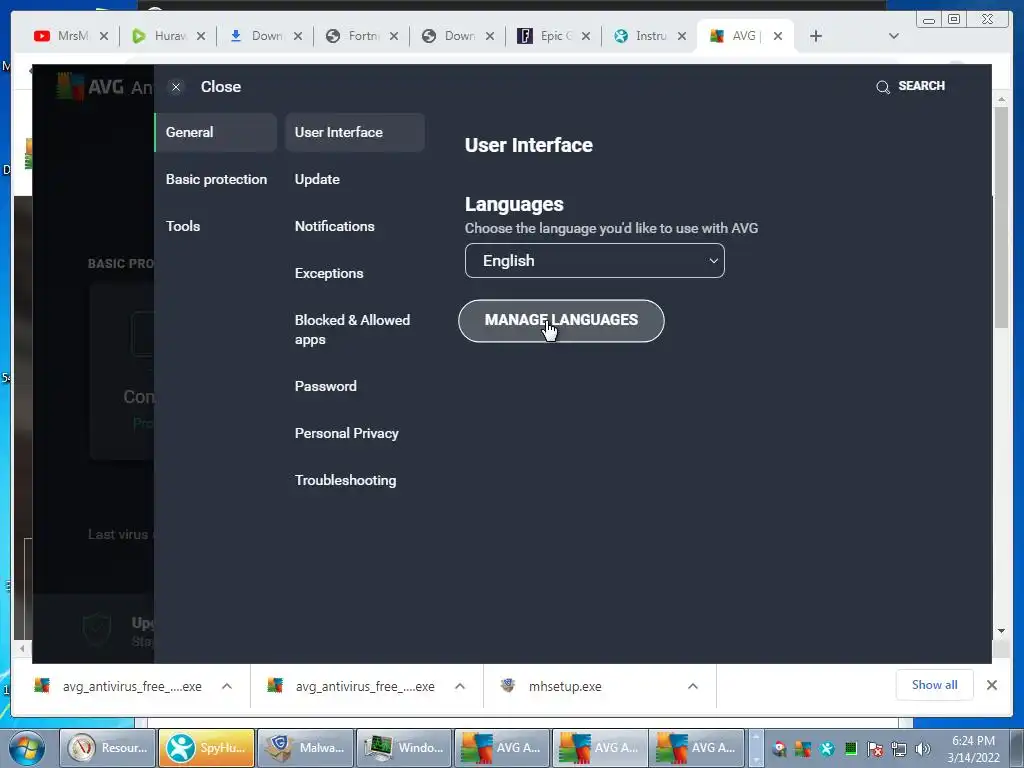Close the AVG browser tab
1024x768 pixels.
(x=777, y=36)
